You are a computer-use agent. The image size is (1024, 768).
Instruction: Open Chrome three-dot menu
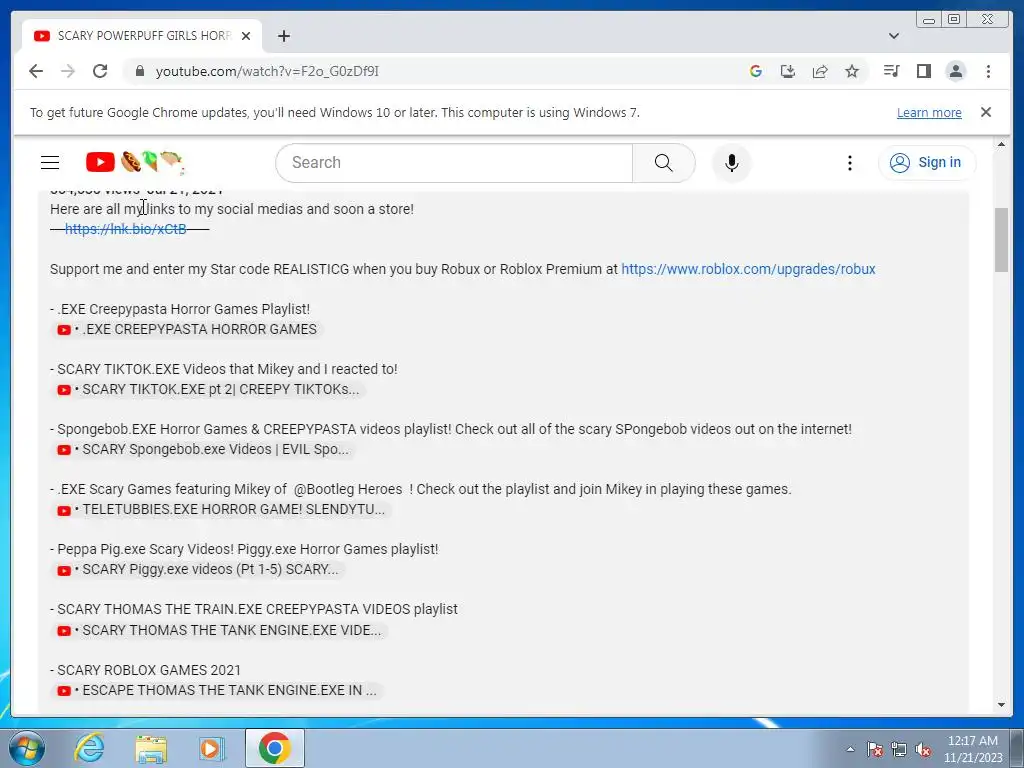(x=988, y=71)
